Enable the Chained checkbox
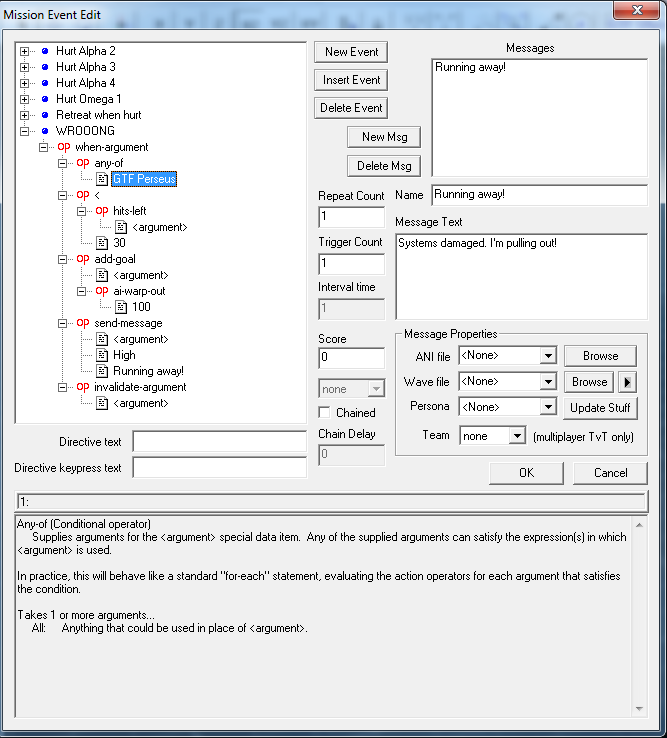The height and width of the screenshot is (738, 667). coord(325,412)
